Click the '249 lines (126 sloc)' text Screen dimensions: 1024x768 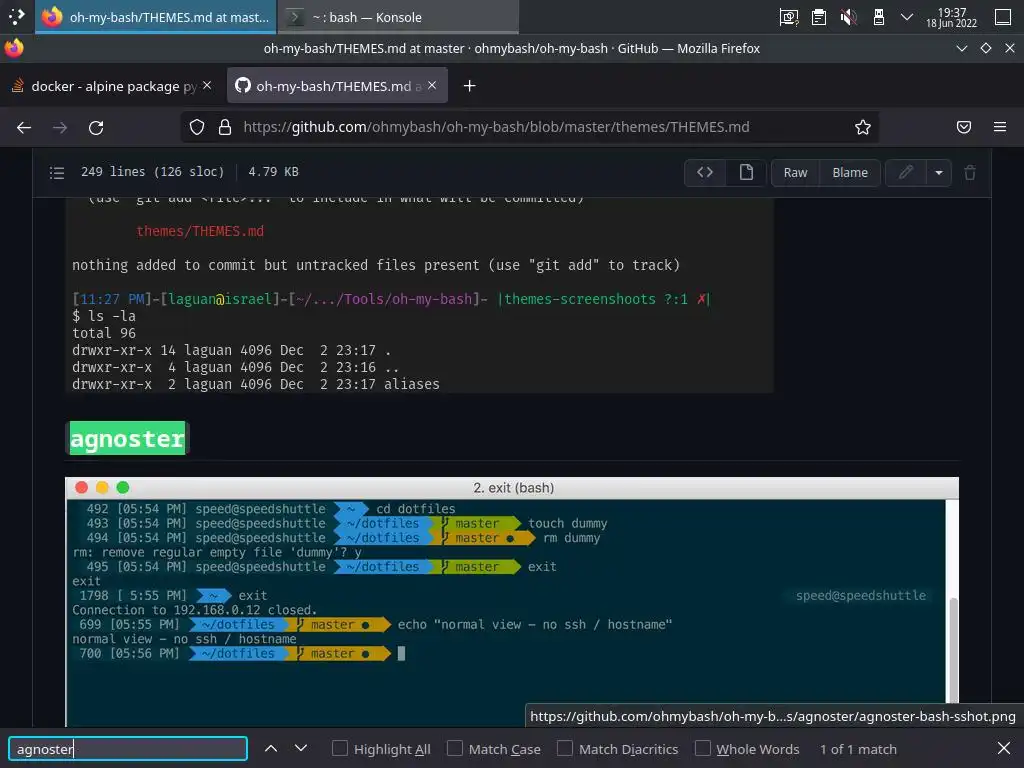click(152, 172)
